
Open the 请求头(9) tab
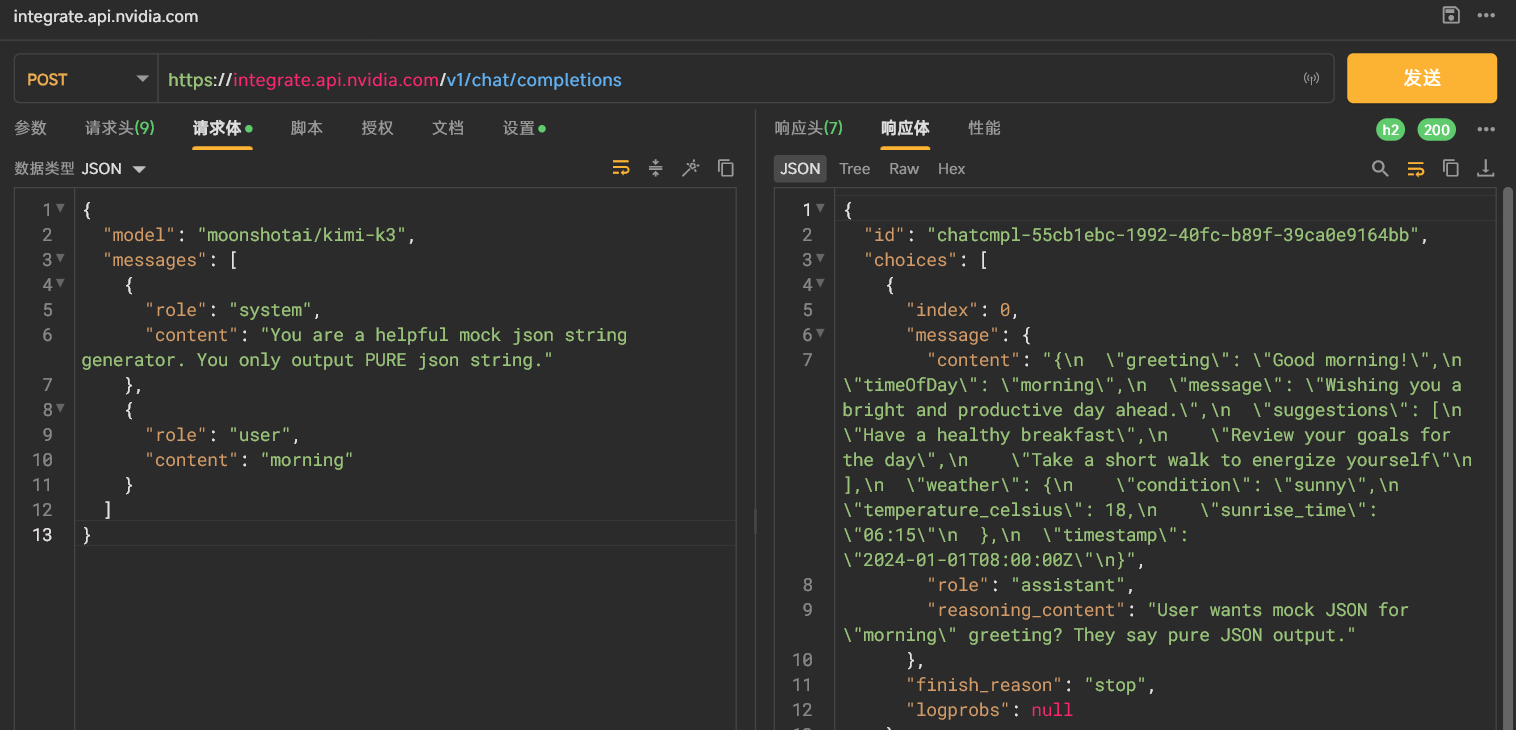tap(120, 128)
